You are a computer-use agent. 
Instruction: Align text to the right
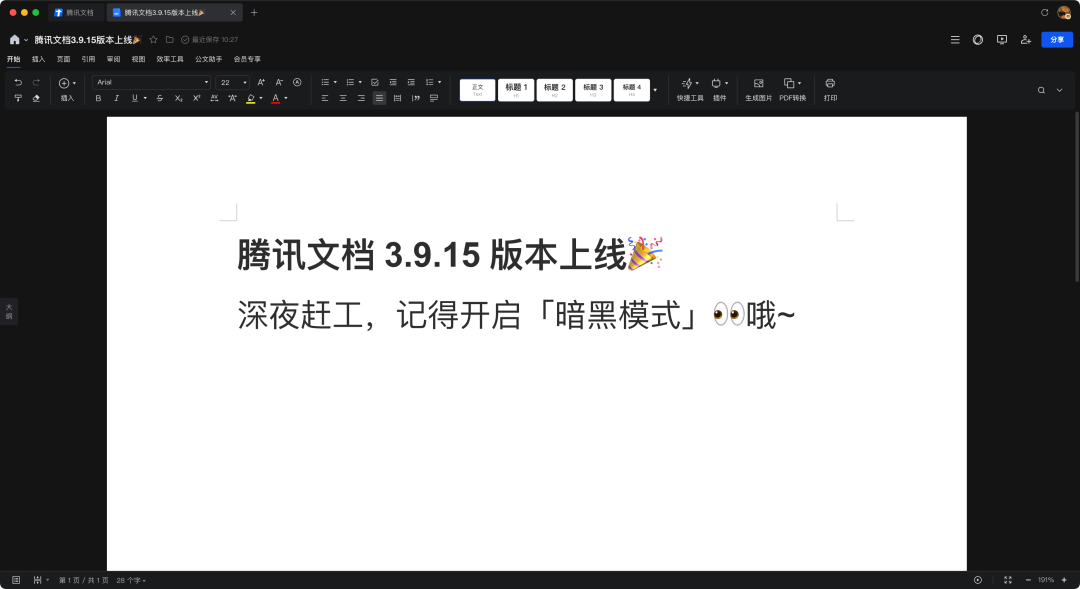coord(361,99)
